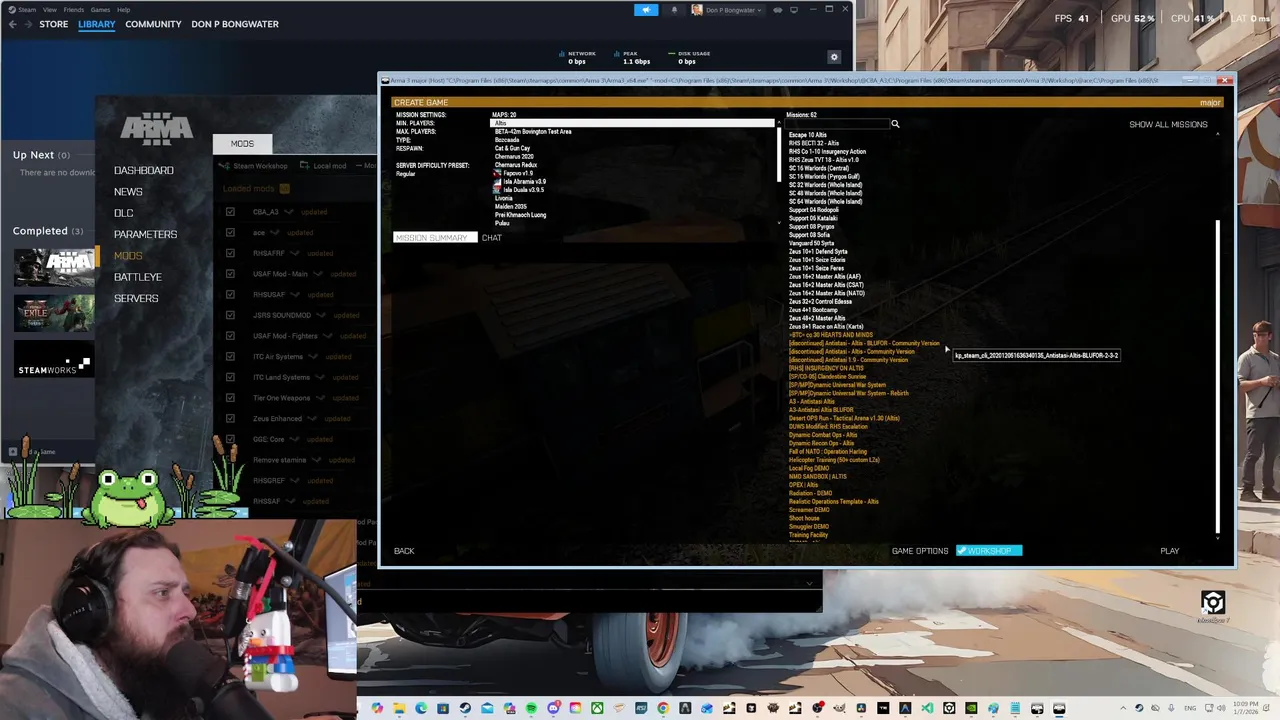1280x720 pixels.
Task: Click the Steam forward navigation arrow
Action: (28, 24)
